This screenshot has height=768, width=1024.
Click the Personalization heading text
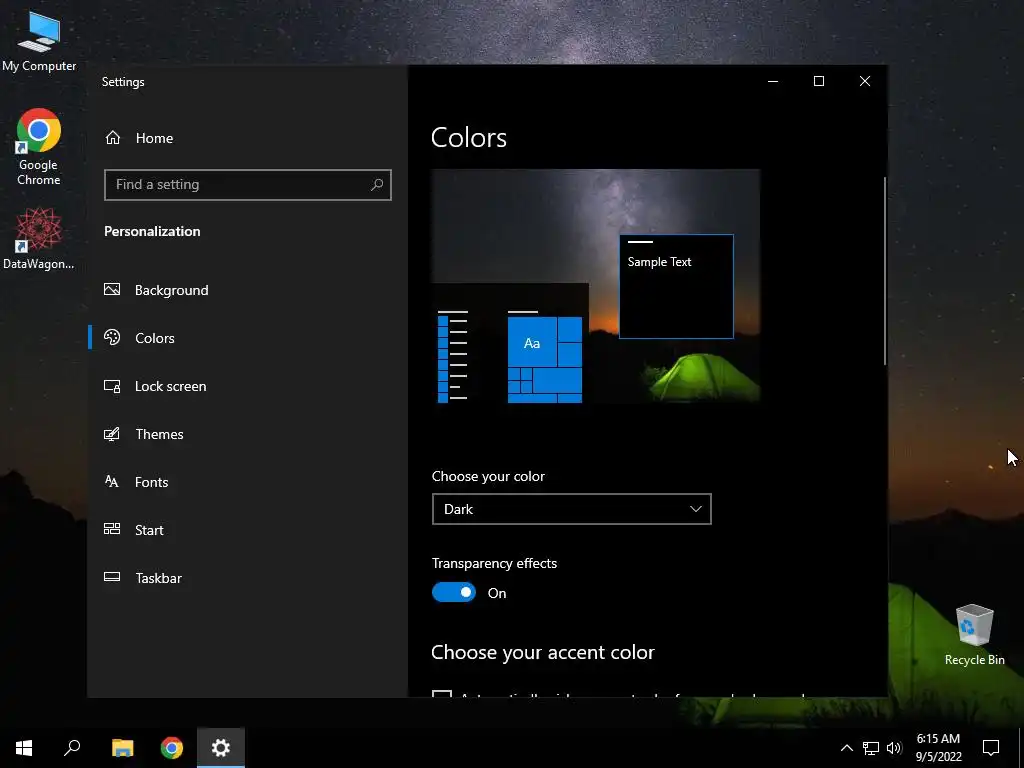pos(152,231)
